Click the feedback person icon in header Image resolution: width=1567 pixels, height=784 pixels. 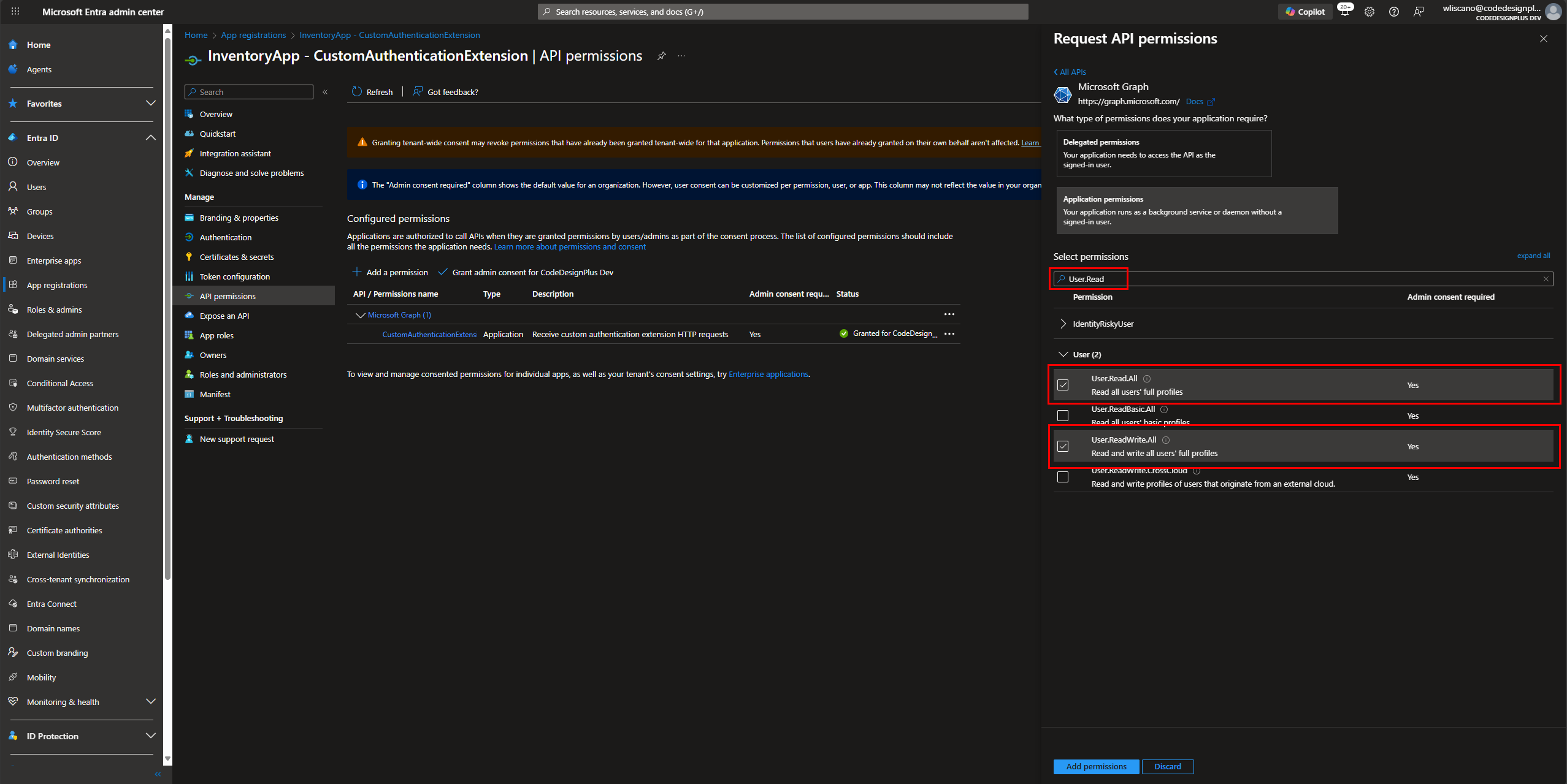point(1419,12)
